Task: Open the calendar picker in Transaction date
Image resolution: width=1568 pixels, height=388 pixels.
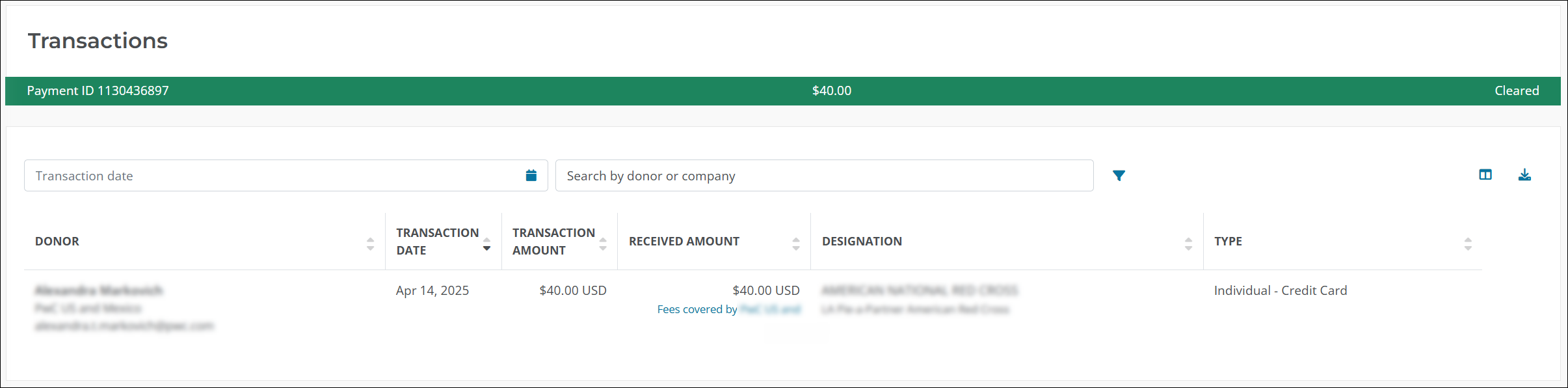Action: pyautogui.click(x=531, y=176)
